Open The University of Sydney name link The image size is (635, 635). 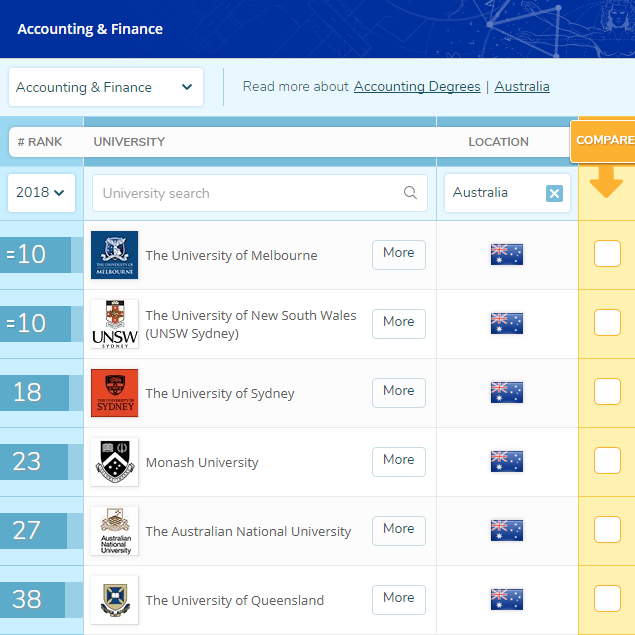(x=220, y=394)
